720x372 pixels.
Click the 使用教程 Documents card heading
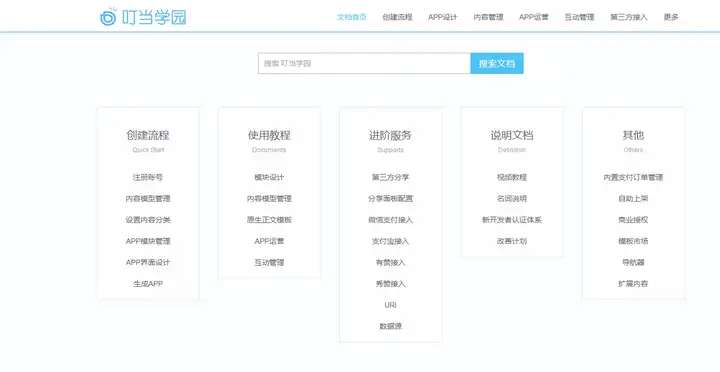(x=269, y=140)
